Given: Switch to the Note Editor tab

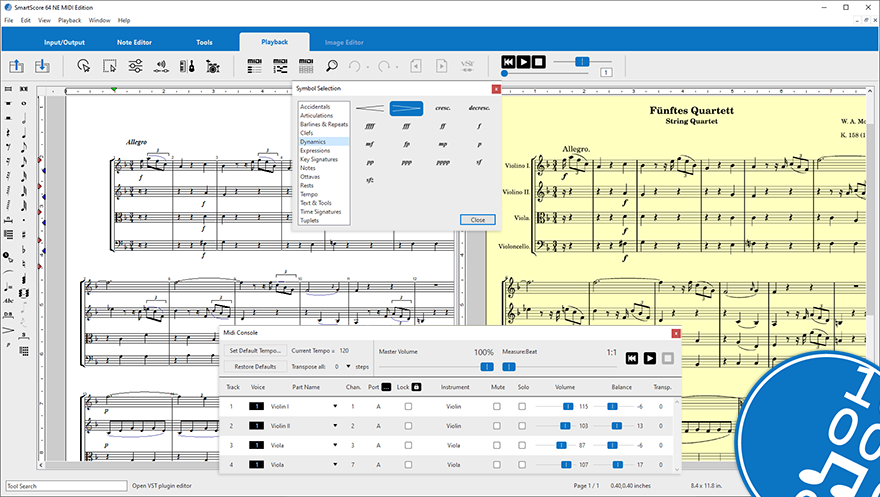Looking at the screenshot, I should (x=134, y=42).
